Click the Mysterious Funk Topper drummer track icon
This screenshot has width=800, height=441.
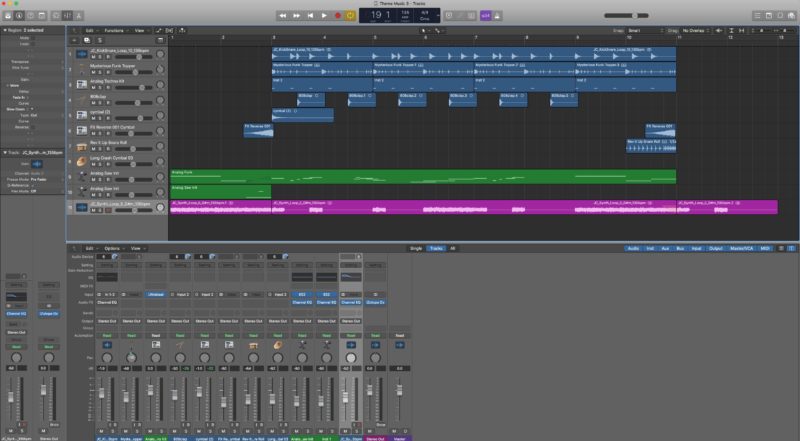[x=82, y=69]
